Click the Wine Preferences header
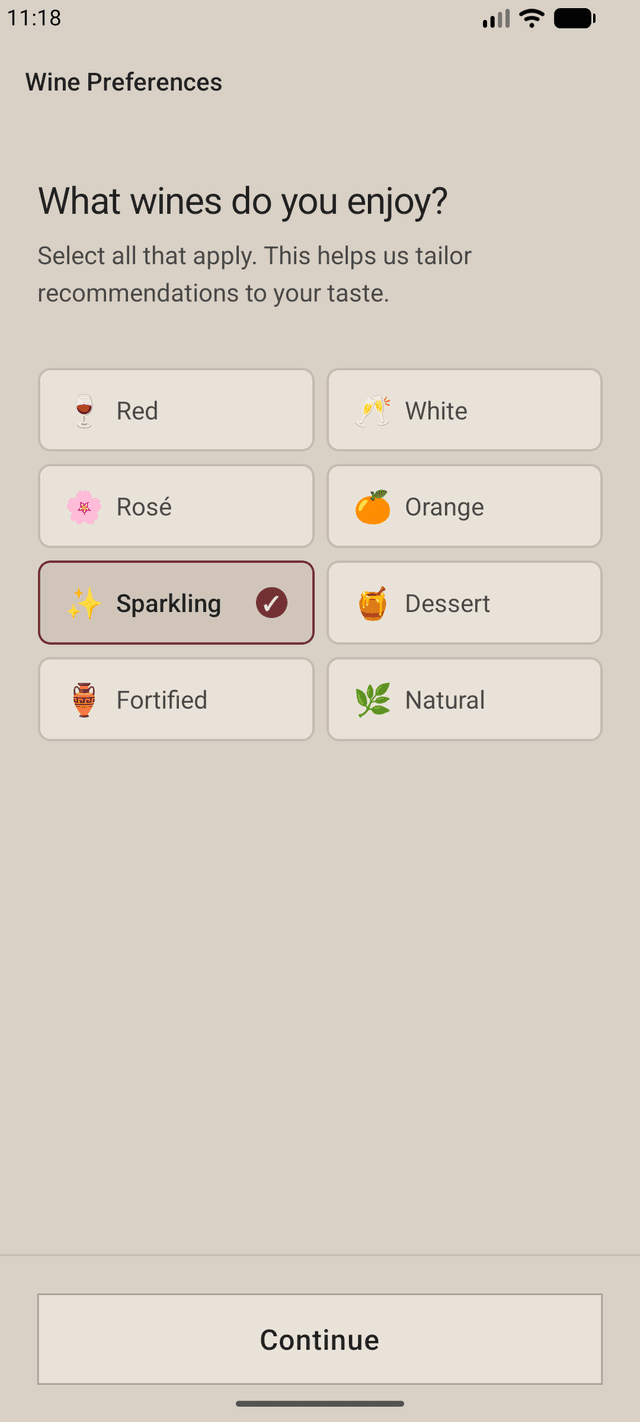The image size is (640, 1422). click(x=123, y=82)
